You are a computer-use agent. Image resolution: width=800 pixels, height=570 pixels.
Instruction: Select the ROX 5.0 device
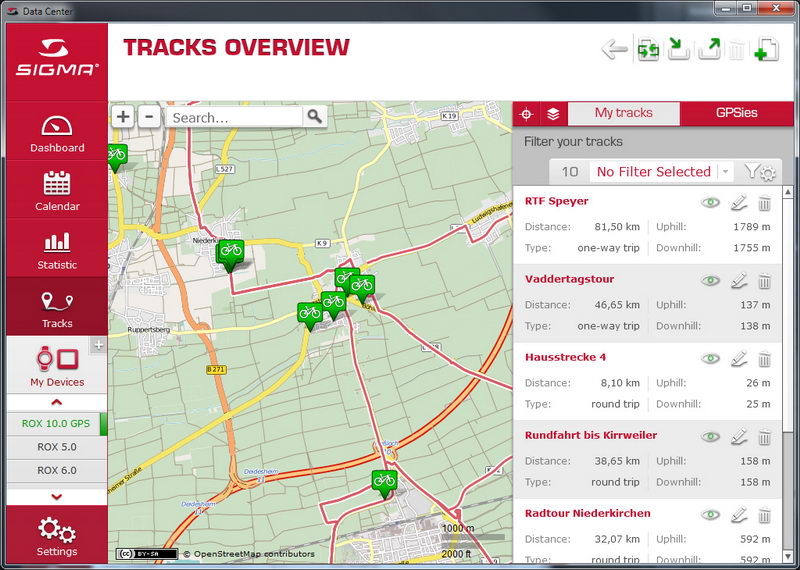tap(57, 447)
